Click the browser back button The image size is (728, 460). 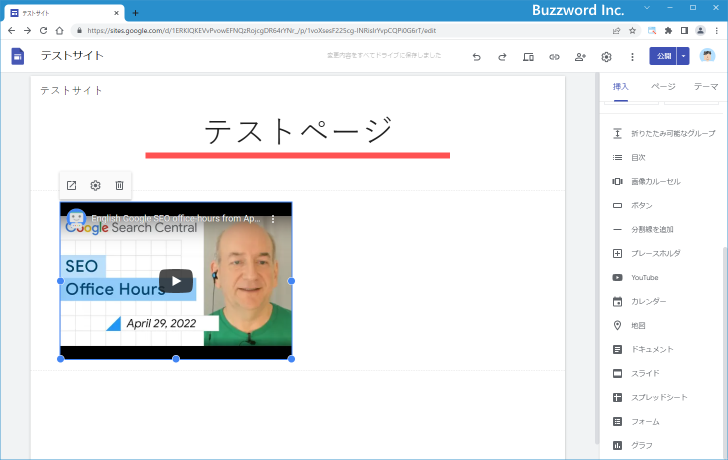(x=12, y=31)
